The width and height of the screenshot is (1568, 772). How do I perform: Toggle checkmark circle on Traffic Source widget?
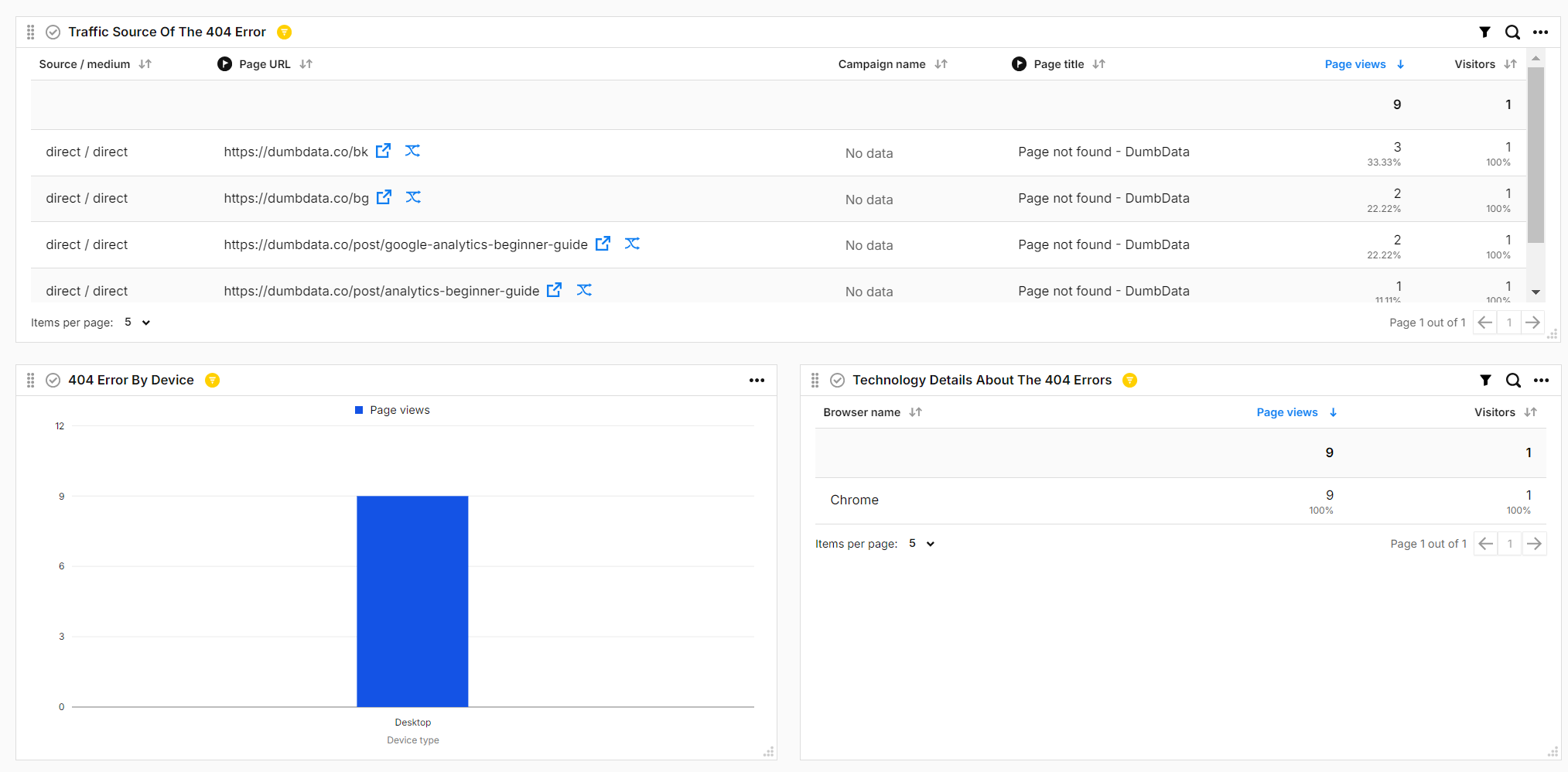click(53, 32)
